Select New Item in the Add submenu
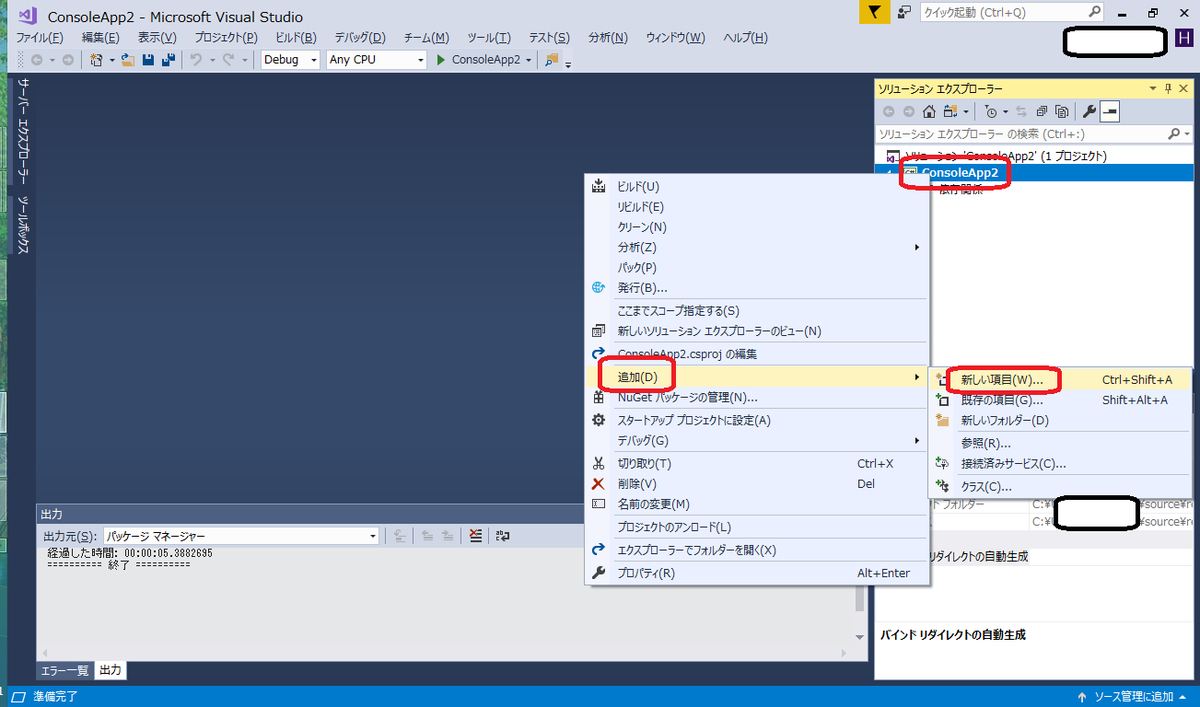The image size is (1200, 707). [1060, 380]
